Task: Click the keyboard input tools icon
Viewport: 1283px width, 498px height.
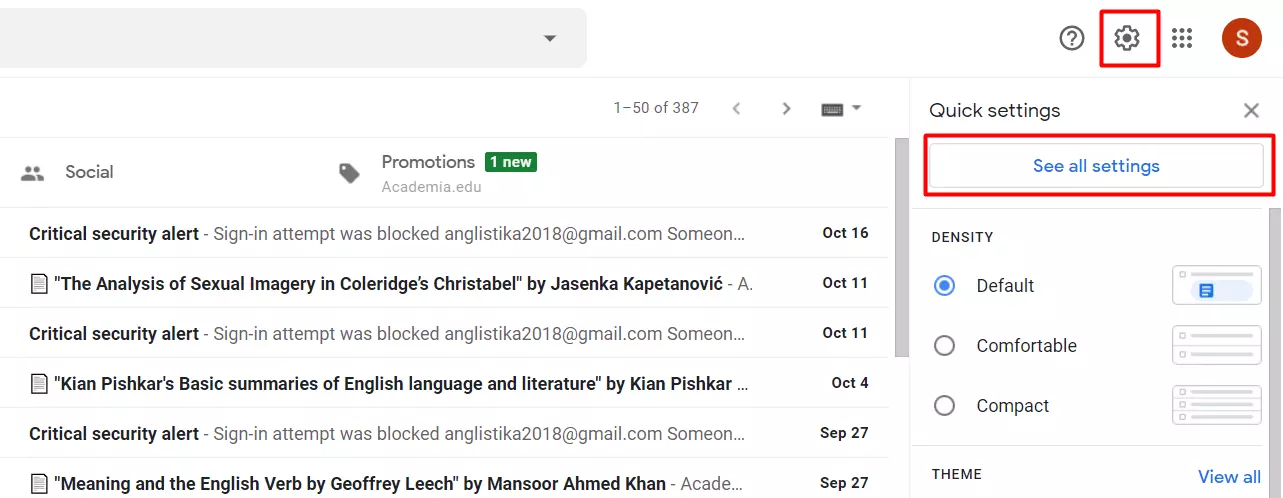Action: coord(832,109)
